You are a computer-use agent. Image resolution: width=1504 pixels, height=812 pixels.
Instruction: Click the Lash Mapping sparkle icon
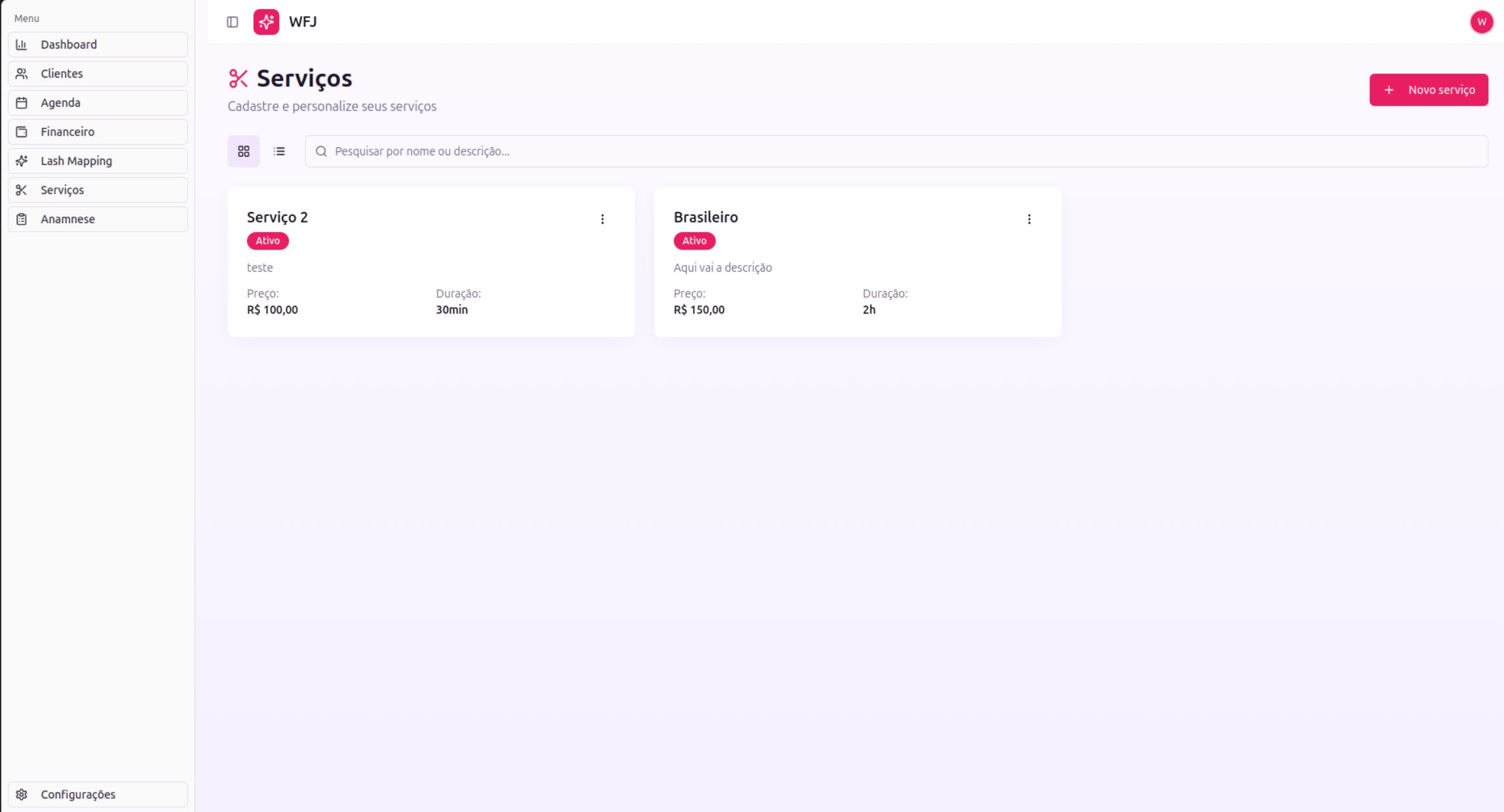click(x=21, y=161)
